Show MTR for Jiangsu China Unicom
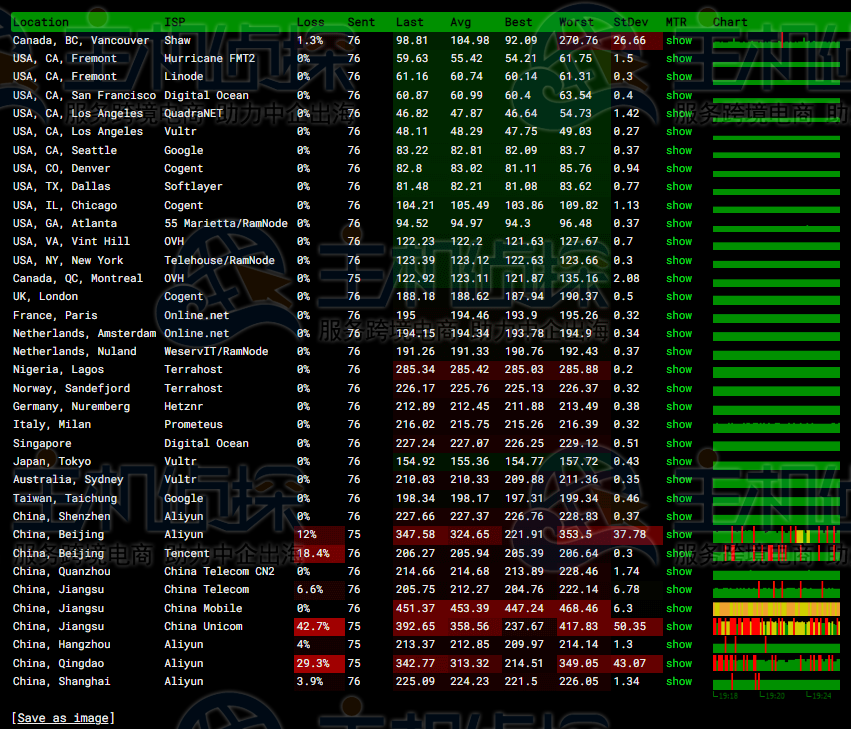 click(x=679, y=627)
